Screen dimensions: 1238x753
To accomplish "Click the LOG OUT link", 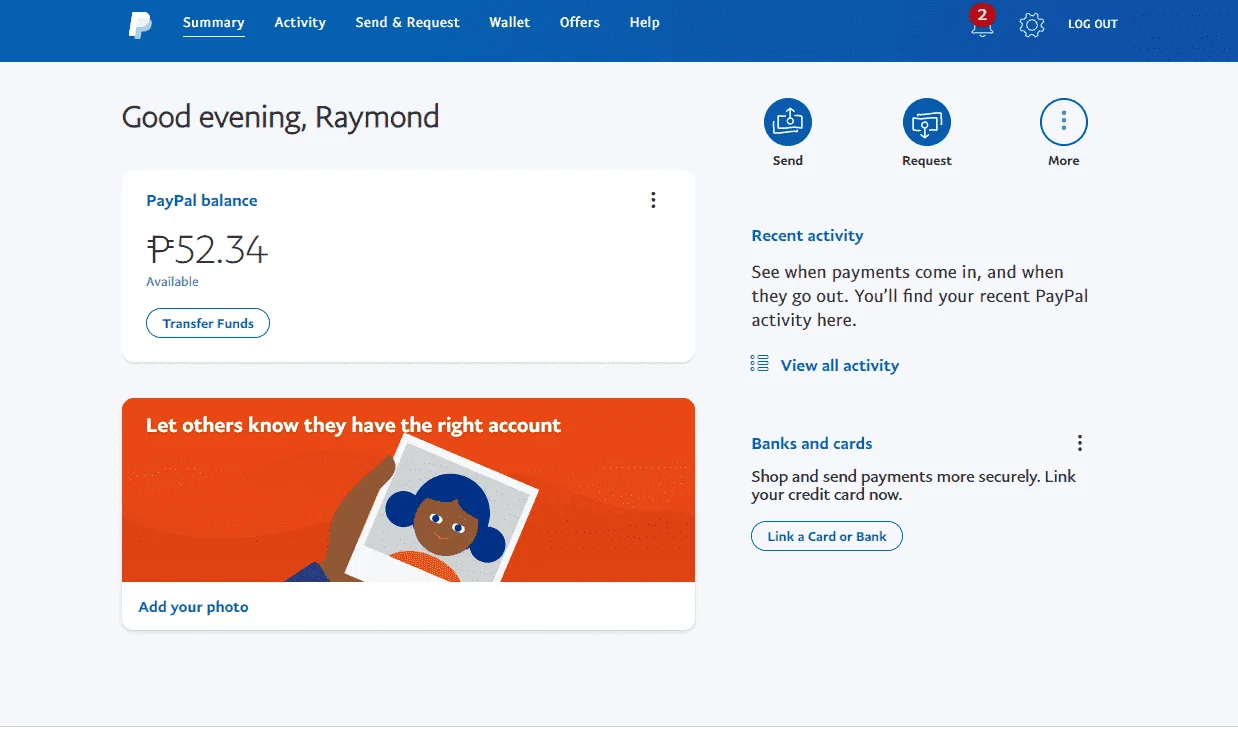I will click(x=1093, y=24).
